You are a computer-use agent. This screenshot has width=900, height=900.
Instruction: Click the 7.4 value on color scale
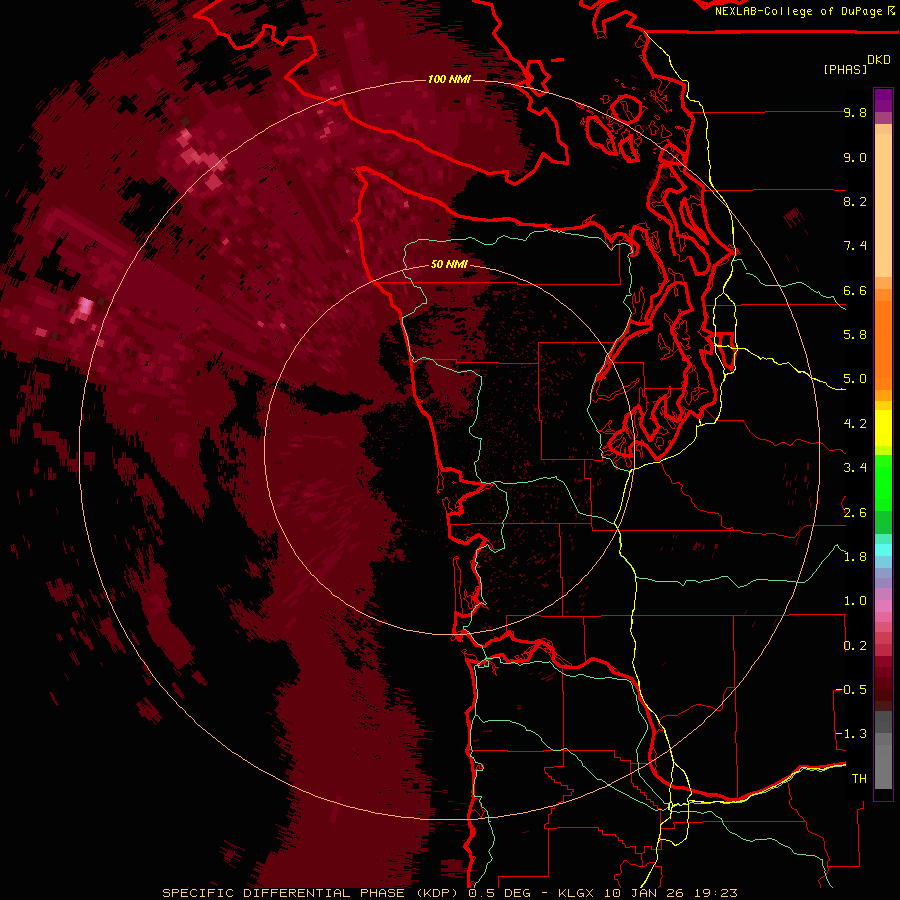coord(855,246)
